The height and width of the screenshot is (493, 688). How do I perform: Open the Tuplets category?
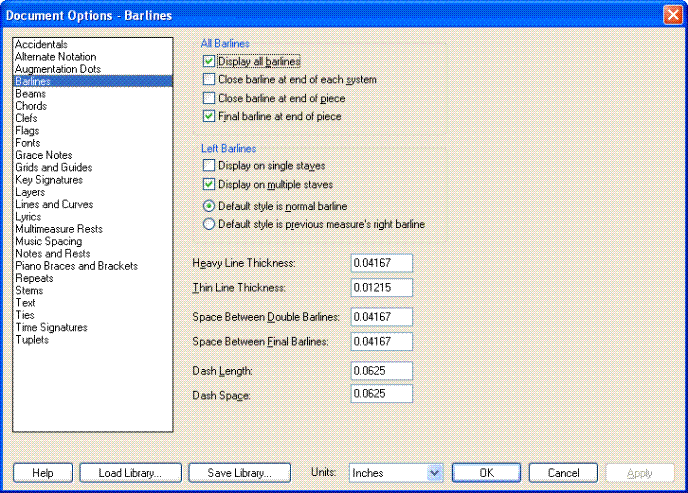[32, 340]
